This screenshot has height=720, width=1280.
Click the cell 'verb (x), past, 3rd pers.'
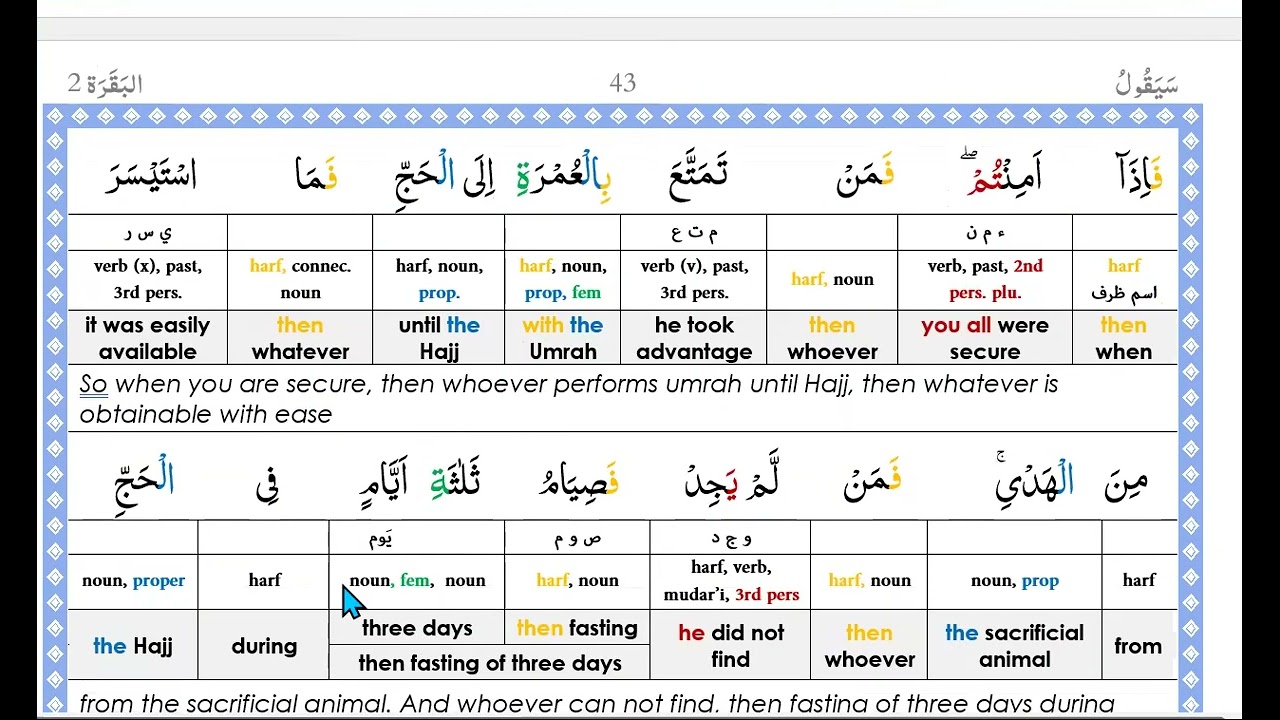(148, 279)
